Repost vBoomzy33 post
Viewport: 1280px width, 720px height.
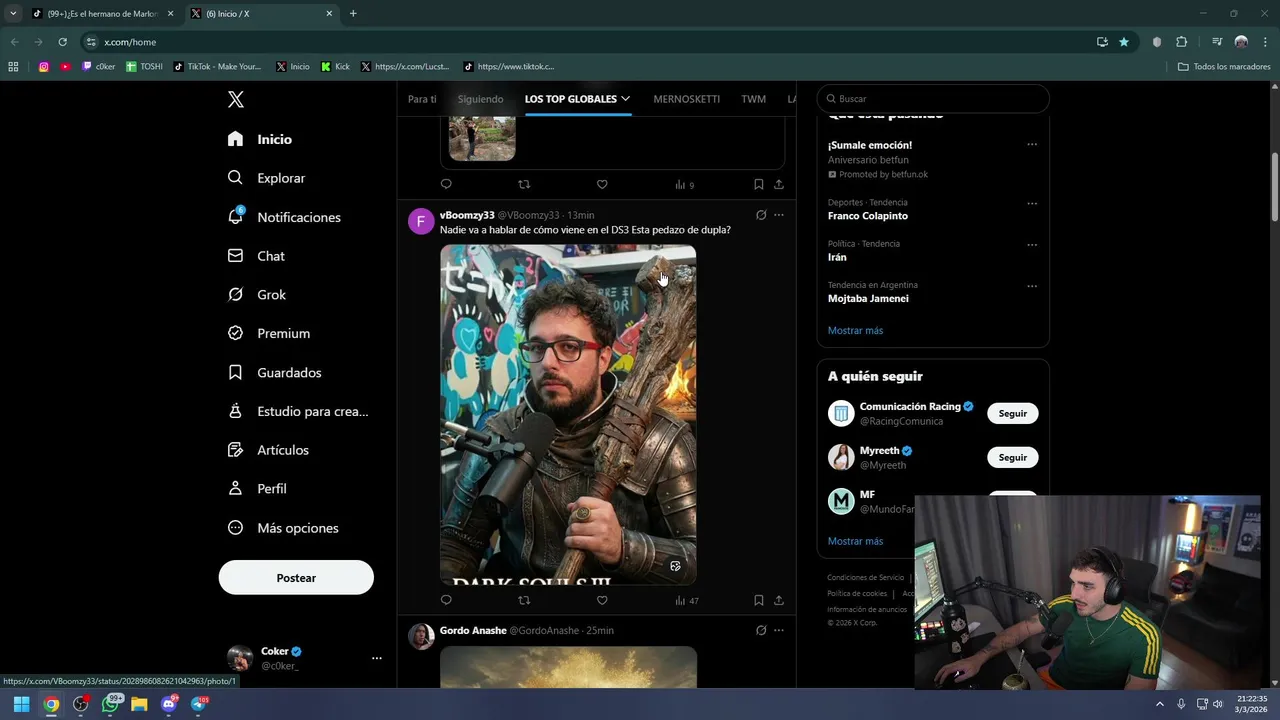pos(524,600)
